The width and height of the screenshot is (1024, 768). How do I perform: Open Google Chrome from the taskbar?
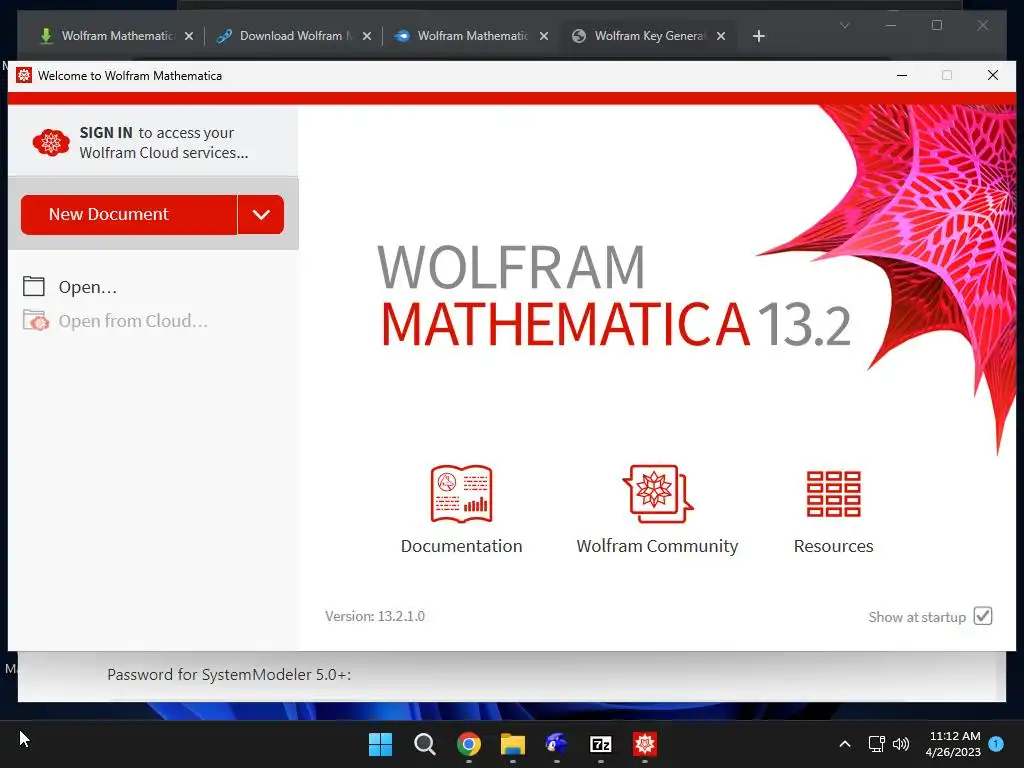point(469,744)
